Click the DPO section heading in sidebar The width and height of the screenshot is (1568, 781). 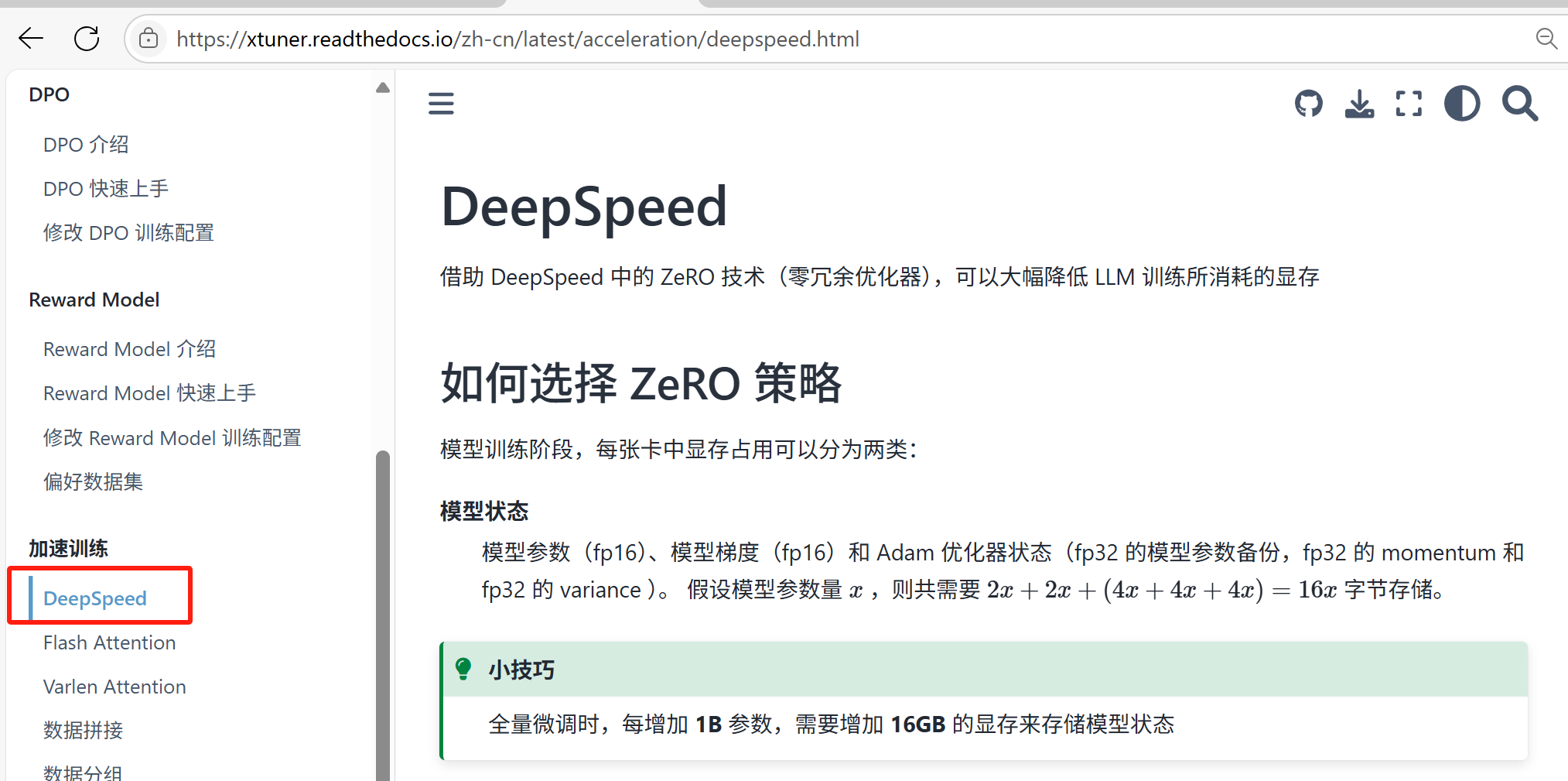click(49, 94)
